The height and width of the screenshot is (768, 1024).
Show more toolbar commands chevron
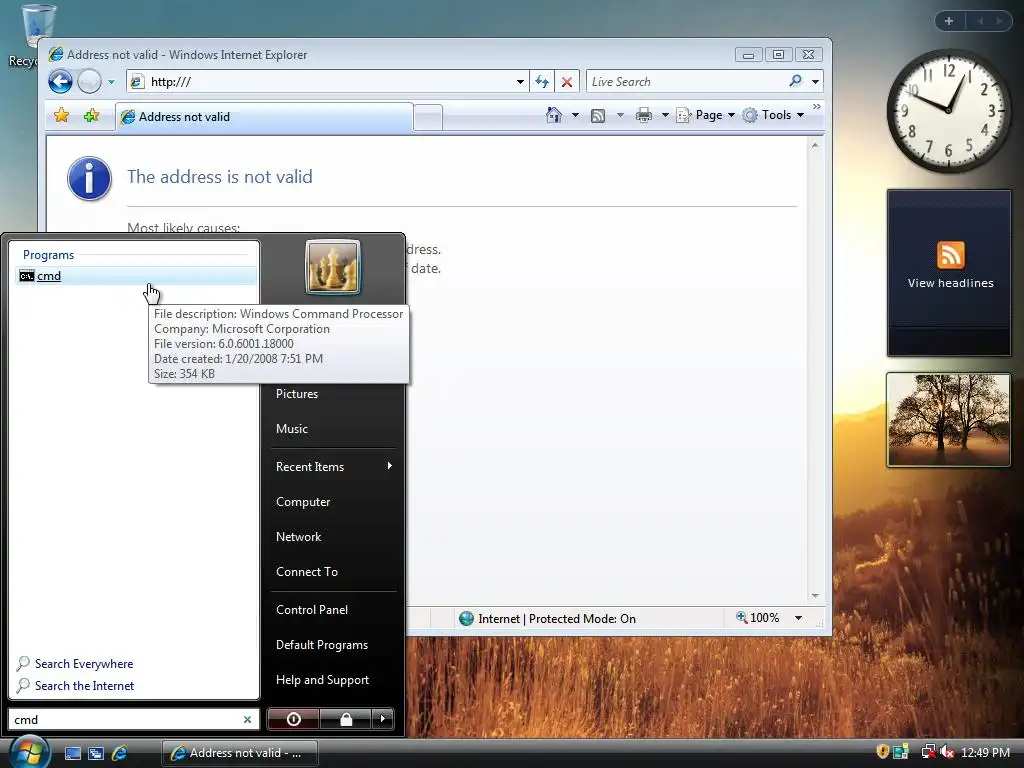816,106
